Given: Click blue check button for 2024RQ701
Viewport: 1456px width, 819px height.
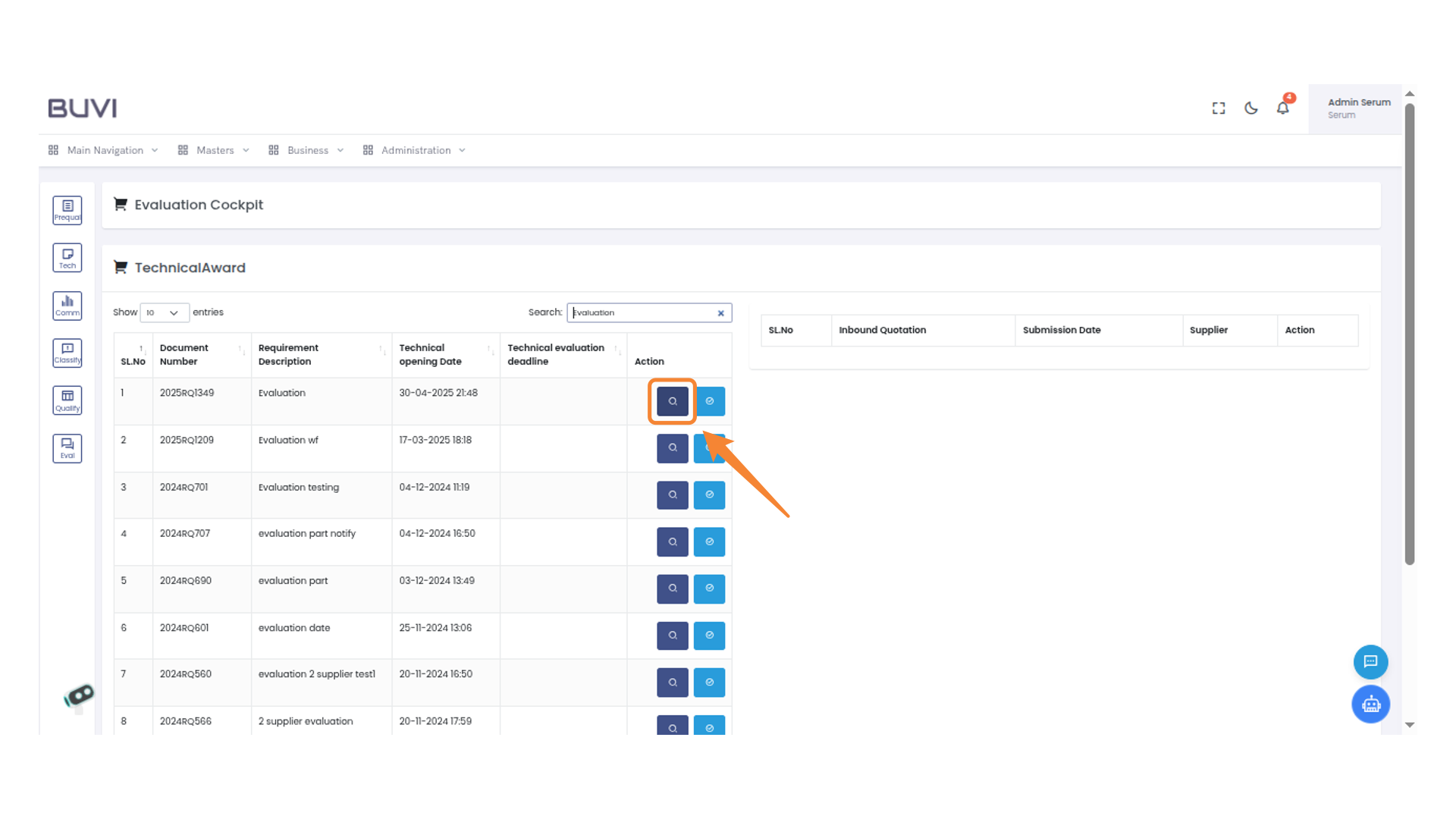Looking at the screenshot, I should tap(709, 495).
